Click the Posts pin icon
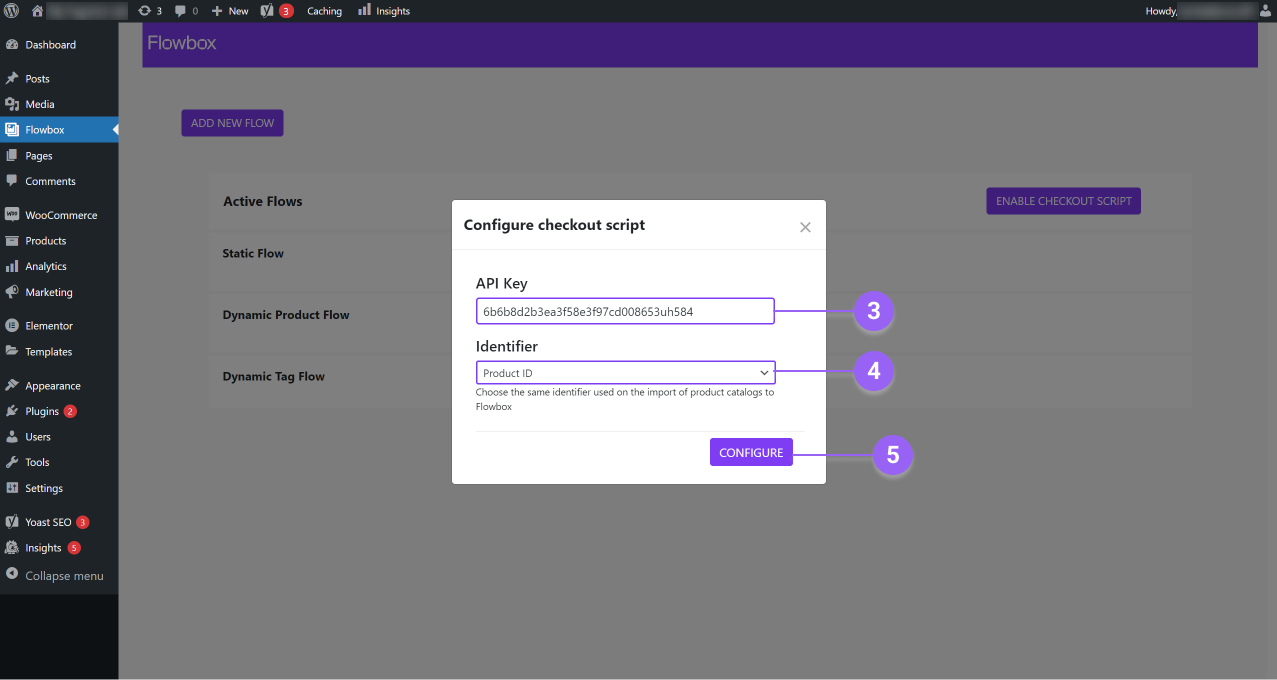 12,78
